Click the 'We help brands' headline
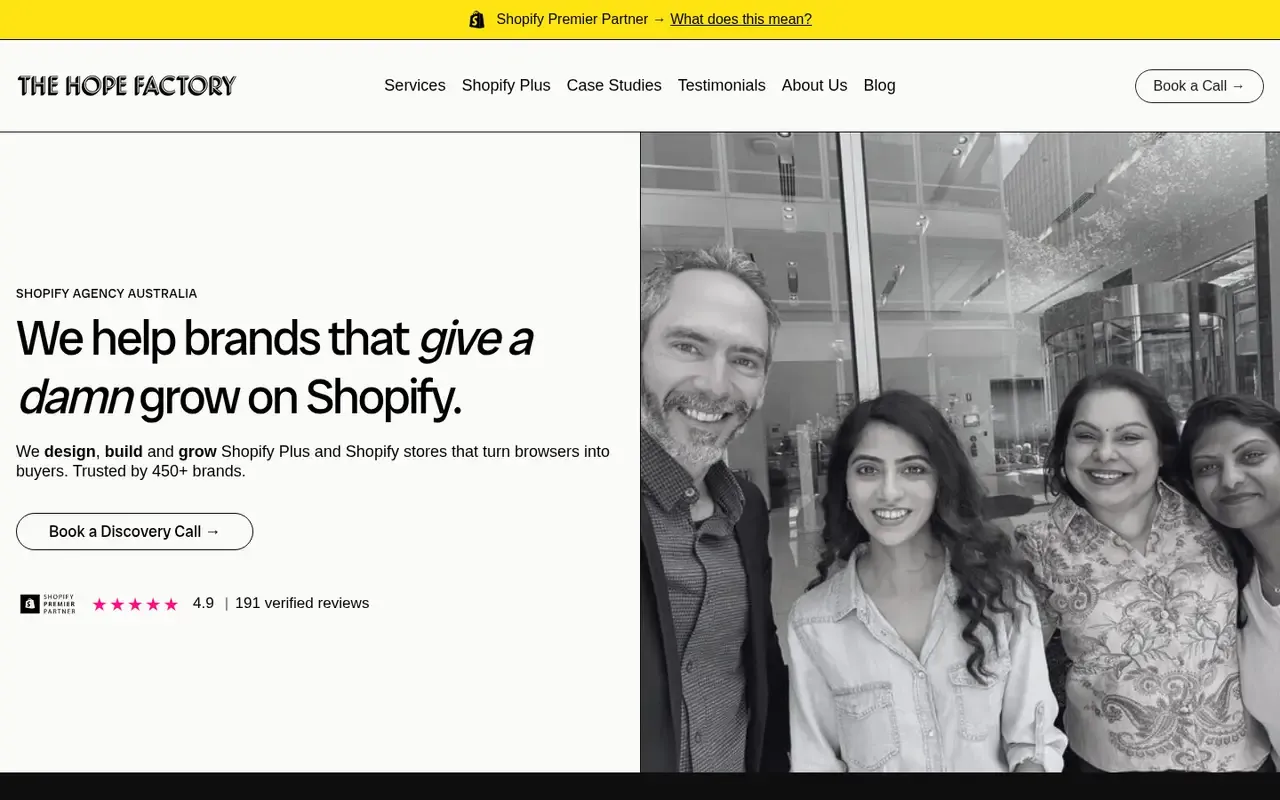The width and height of the screenshot is (1280, 800). point(275,367)
